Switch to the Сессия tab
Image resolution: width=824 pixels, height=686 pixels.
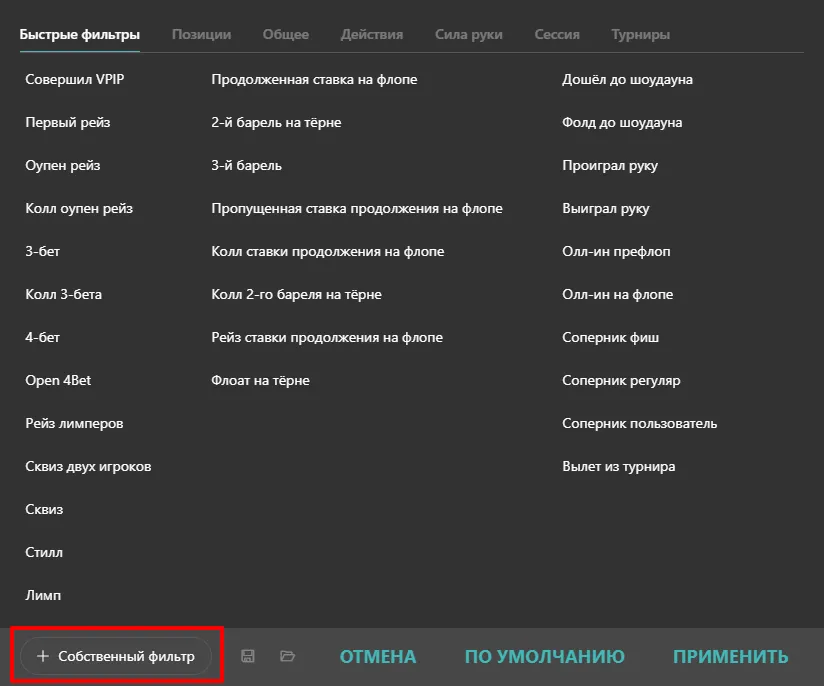(x=556, y=34)
